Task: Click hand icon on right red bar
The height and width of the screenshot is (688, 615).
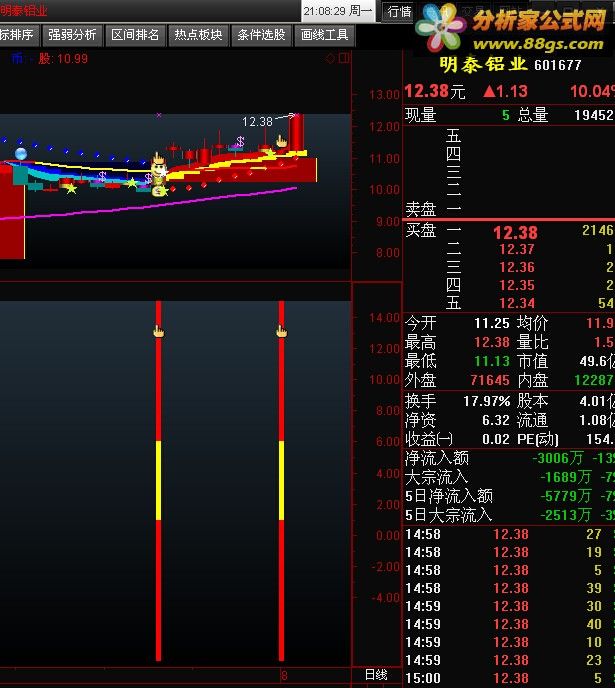Action: pyautogui.click(x=281, y=331)
